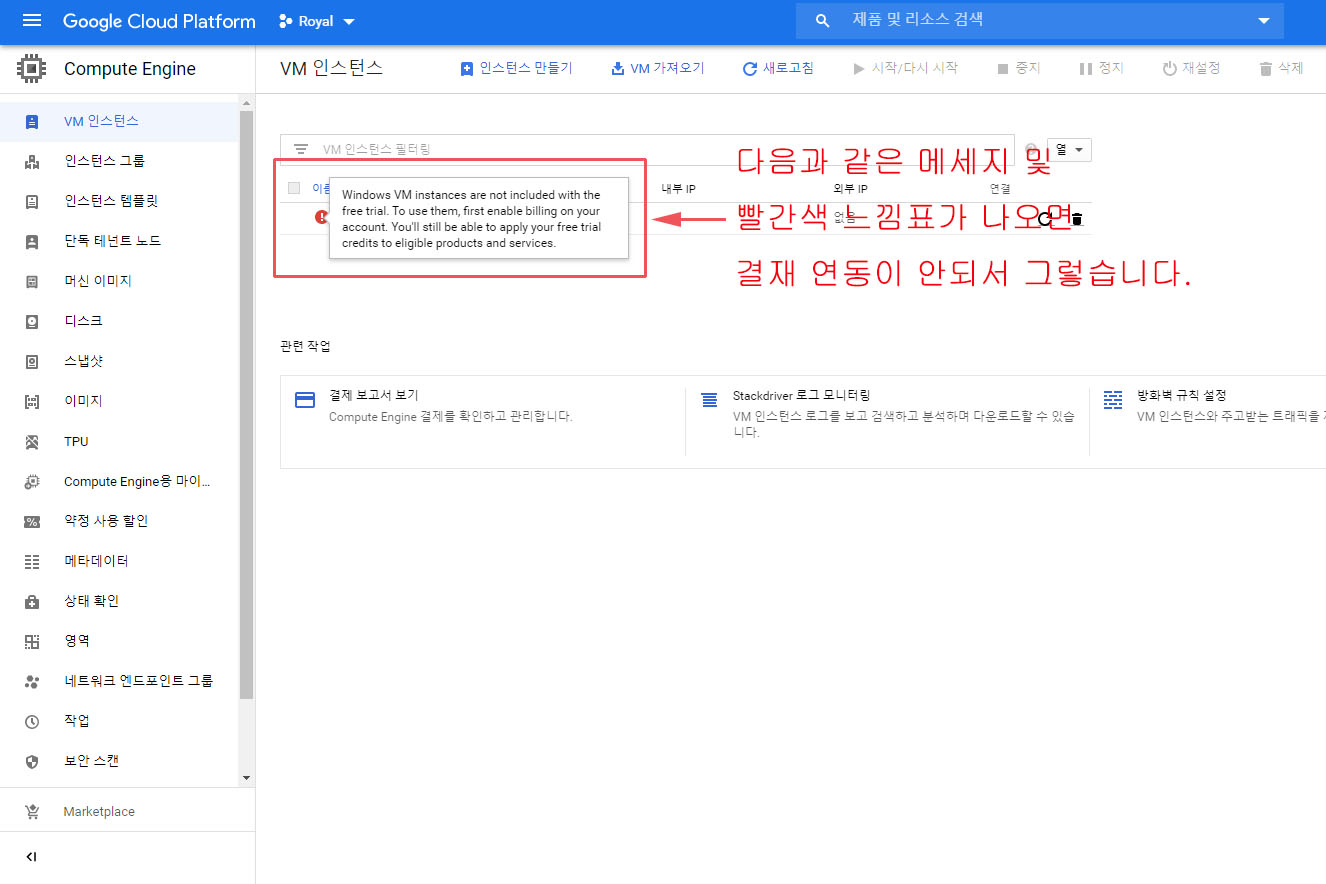Open the Marketplace link
The image size is (1326, 884).
tap(99, 811)
